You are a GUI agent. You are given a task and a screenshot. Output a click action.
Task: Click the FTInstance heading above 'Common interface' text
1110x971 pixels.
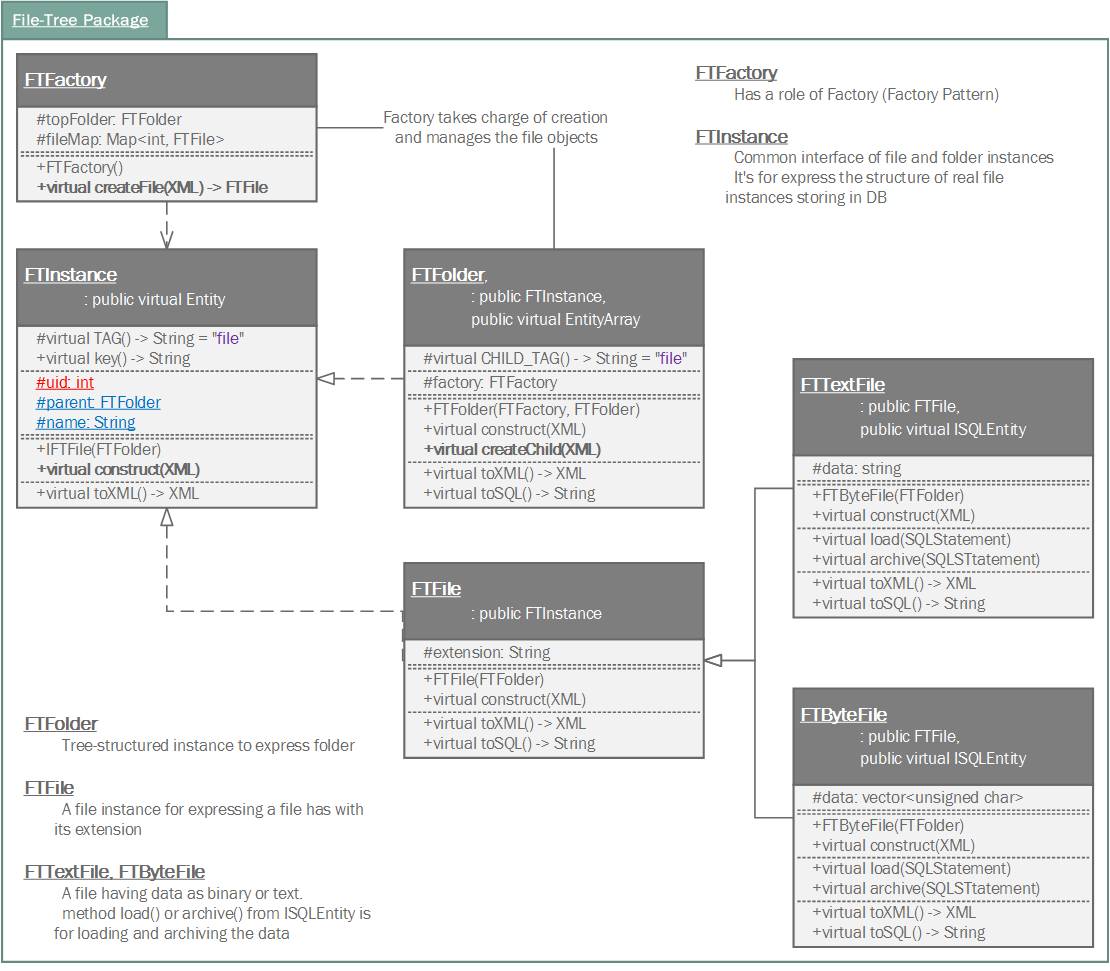tap(741, 137)
